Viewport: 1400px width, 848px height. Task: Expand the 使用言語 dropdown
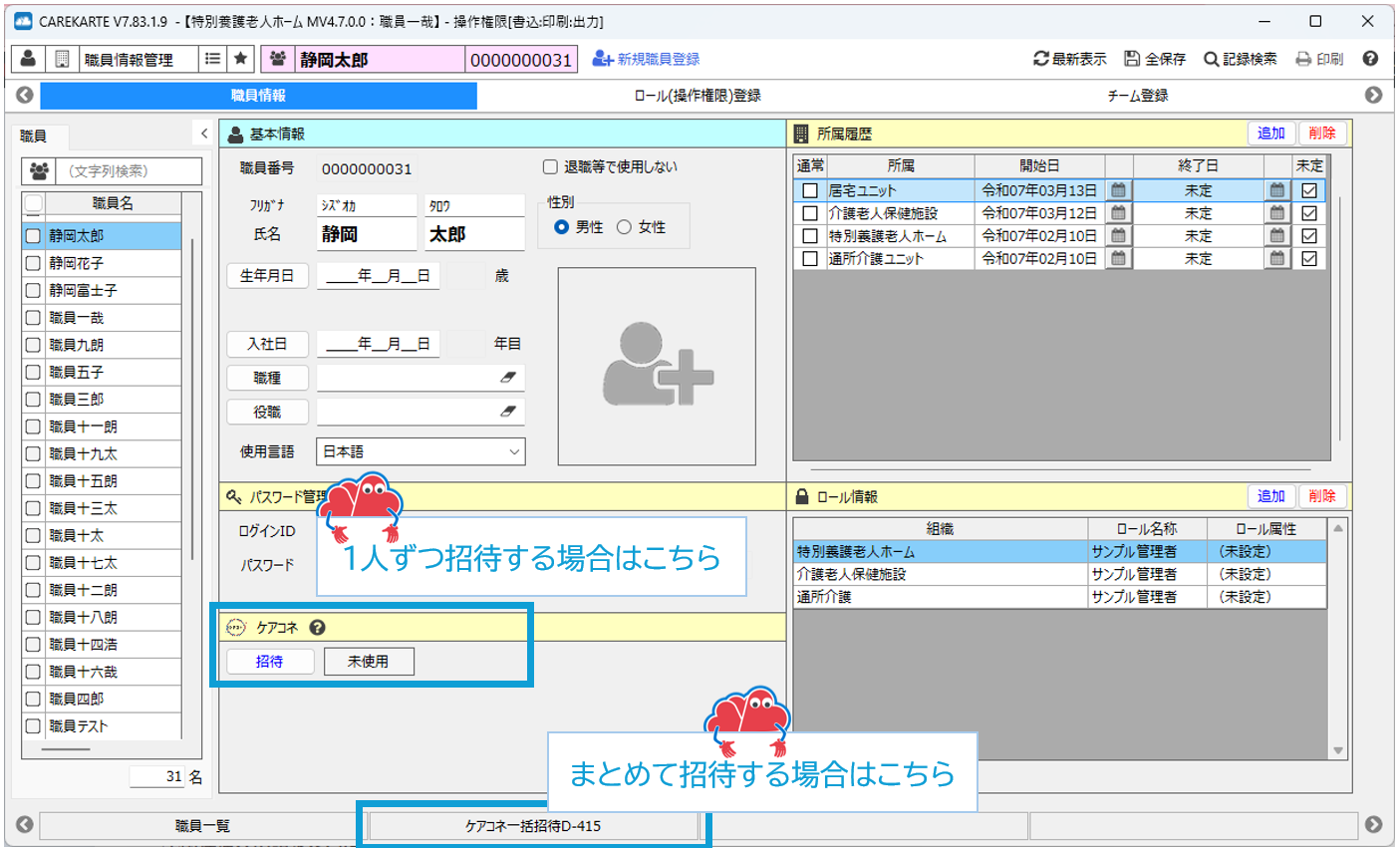[514, 451]
